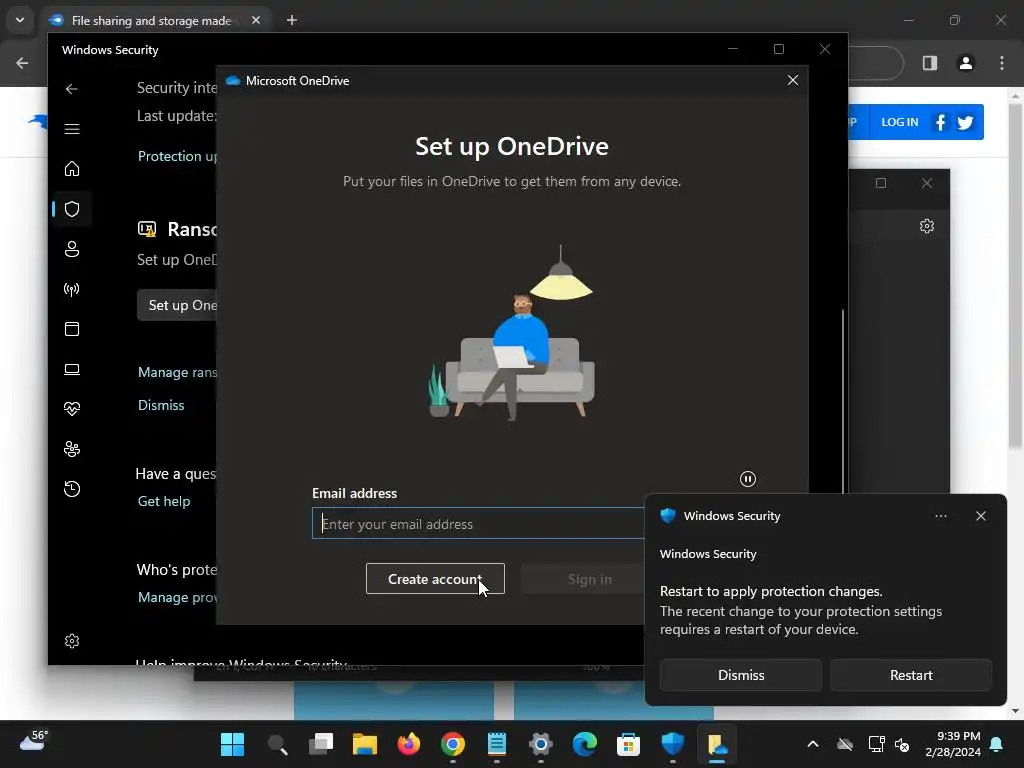The width and height of the screenshot is (1024, 768).
Task: Open the Chrome three-dot menu
Action: click(1002, 63)
